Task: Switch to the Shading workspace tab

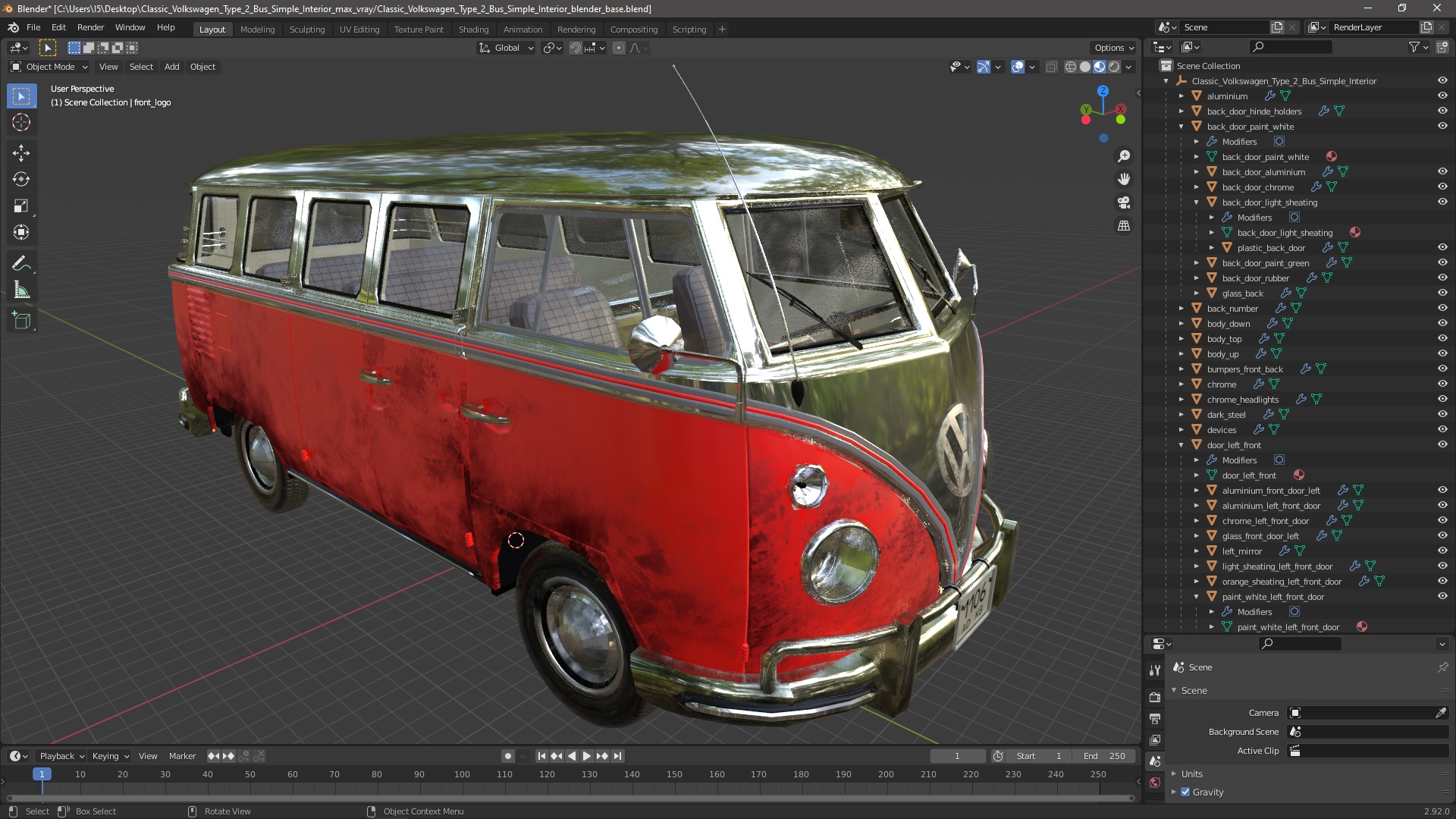Action: 473,30
